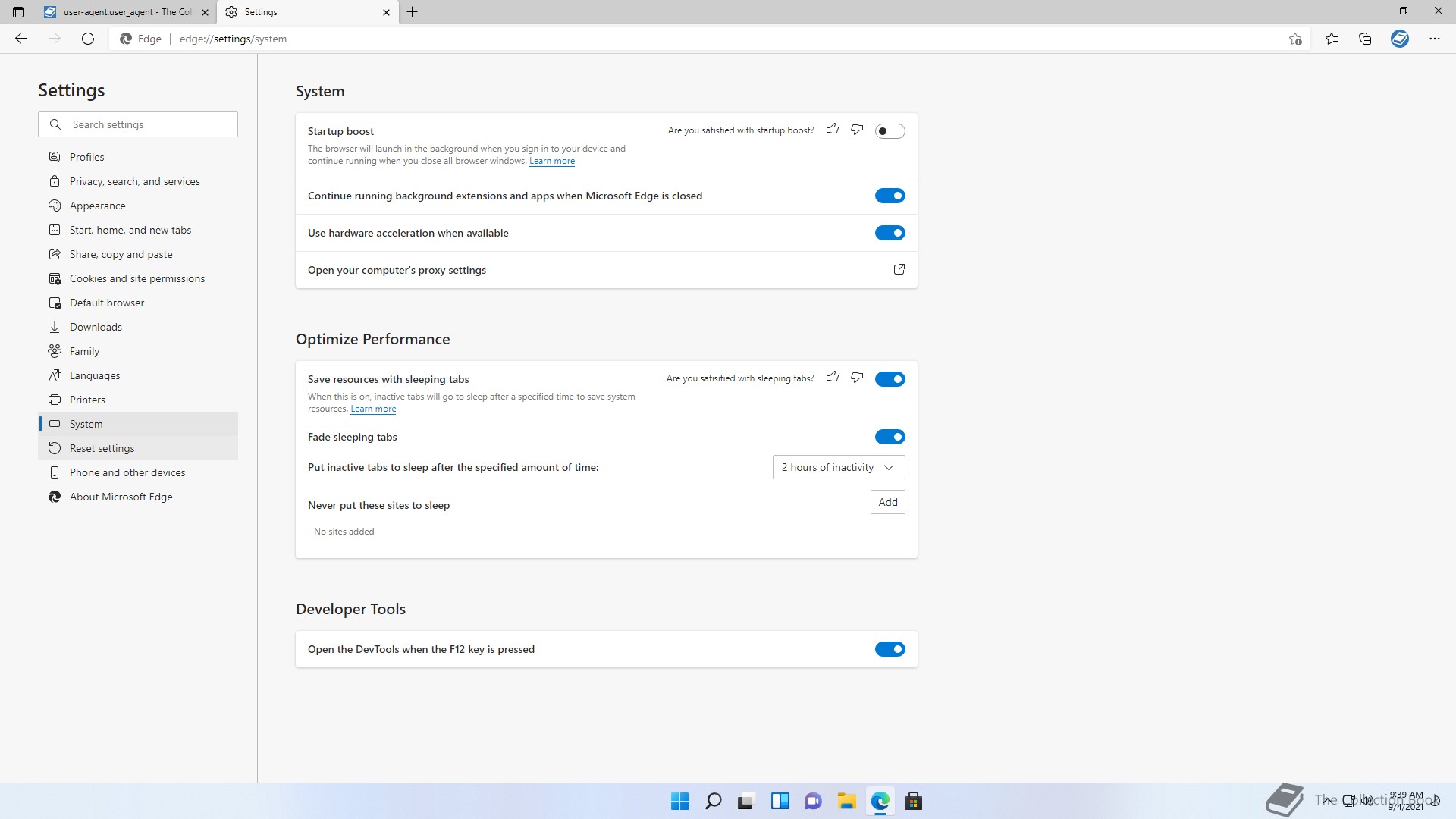Give thumbs up for sleeping tabs
The image size is (1456, 819).
point(833,378)
